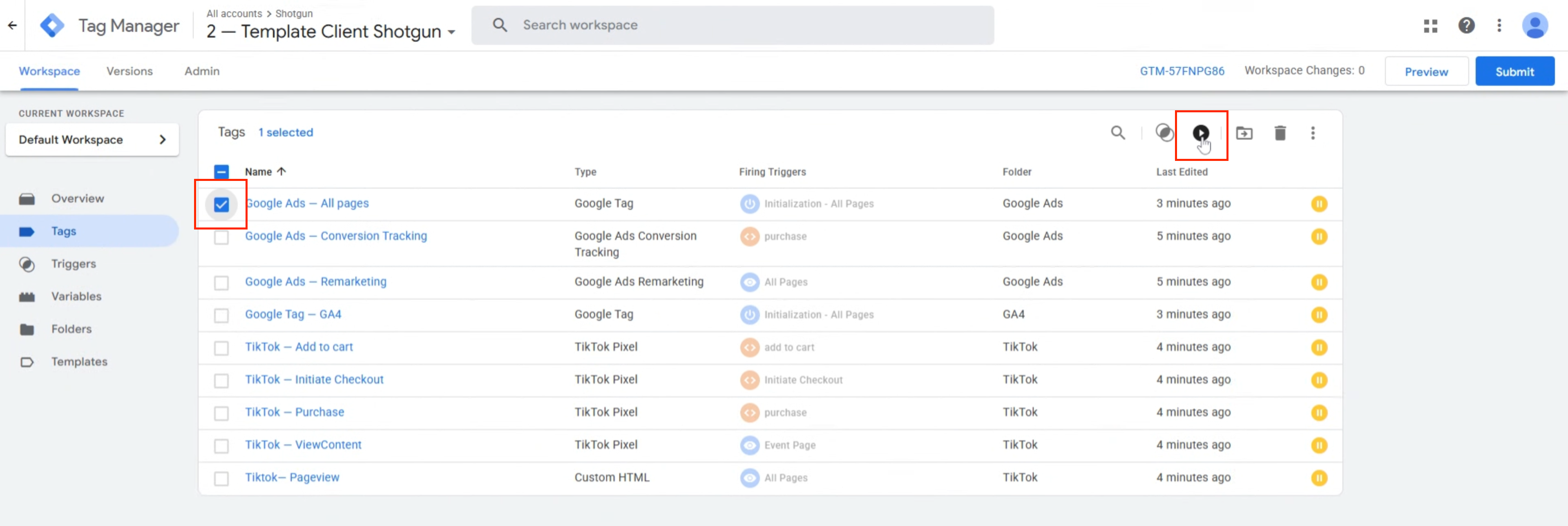Viewport: 1568px width, 526px height.
Task: Expand Default Workspace chevron
Action: point(163,139)
